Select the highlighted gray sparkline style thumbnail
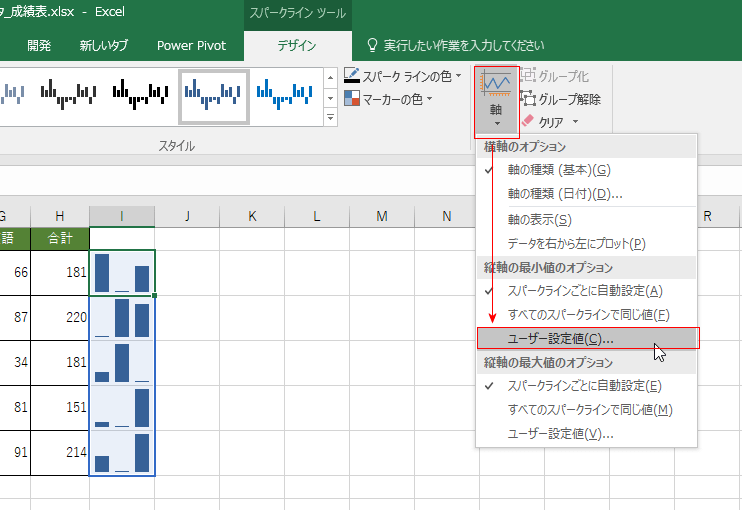This screenshot has height=510, width=742. pyautogui.click(x=214, y=95)
